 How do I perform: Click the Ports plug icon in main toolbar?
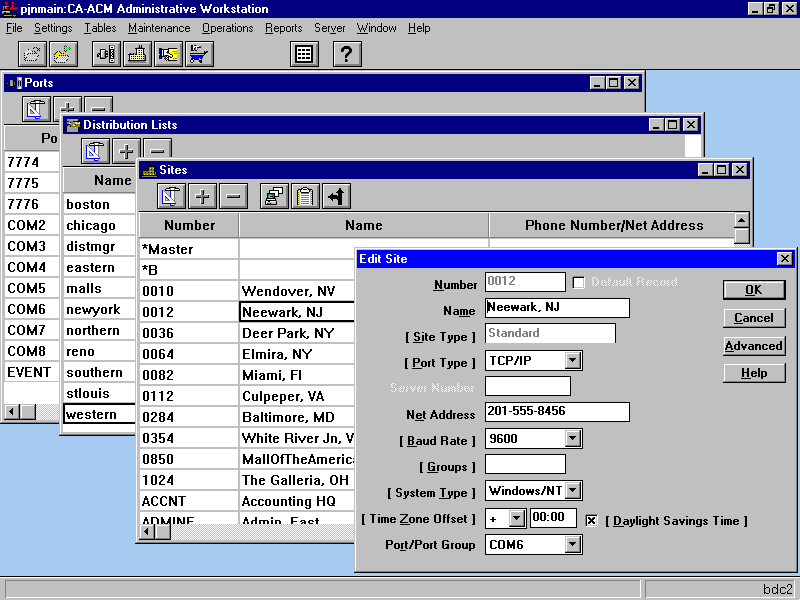(x=106, y=54)
